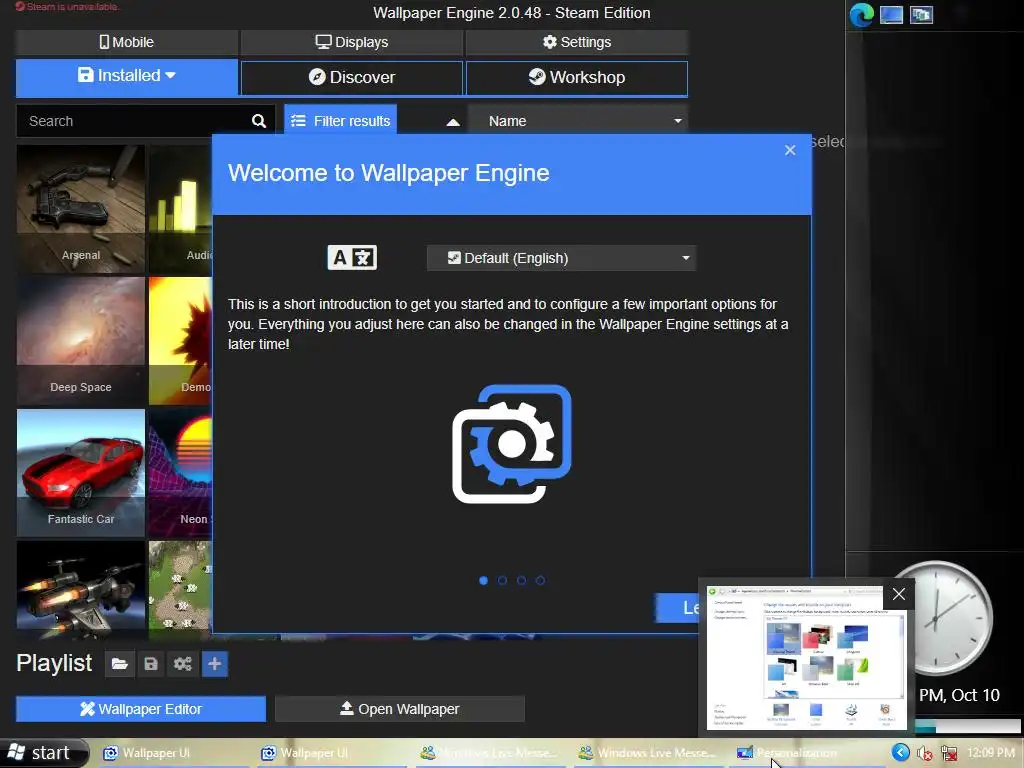
Task: Click the magnifier search icon
Action: click(x=259, y=121)
